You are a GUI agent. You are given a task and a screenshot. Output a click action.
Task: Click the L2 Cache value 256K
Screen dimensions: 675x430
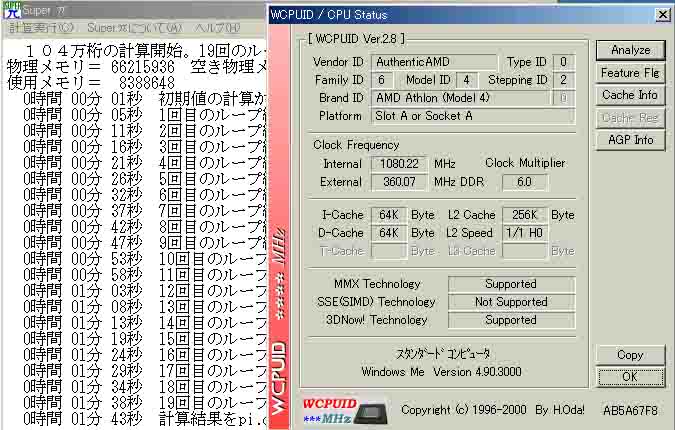pyautogui.click(x=525, y=215)
